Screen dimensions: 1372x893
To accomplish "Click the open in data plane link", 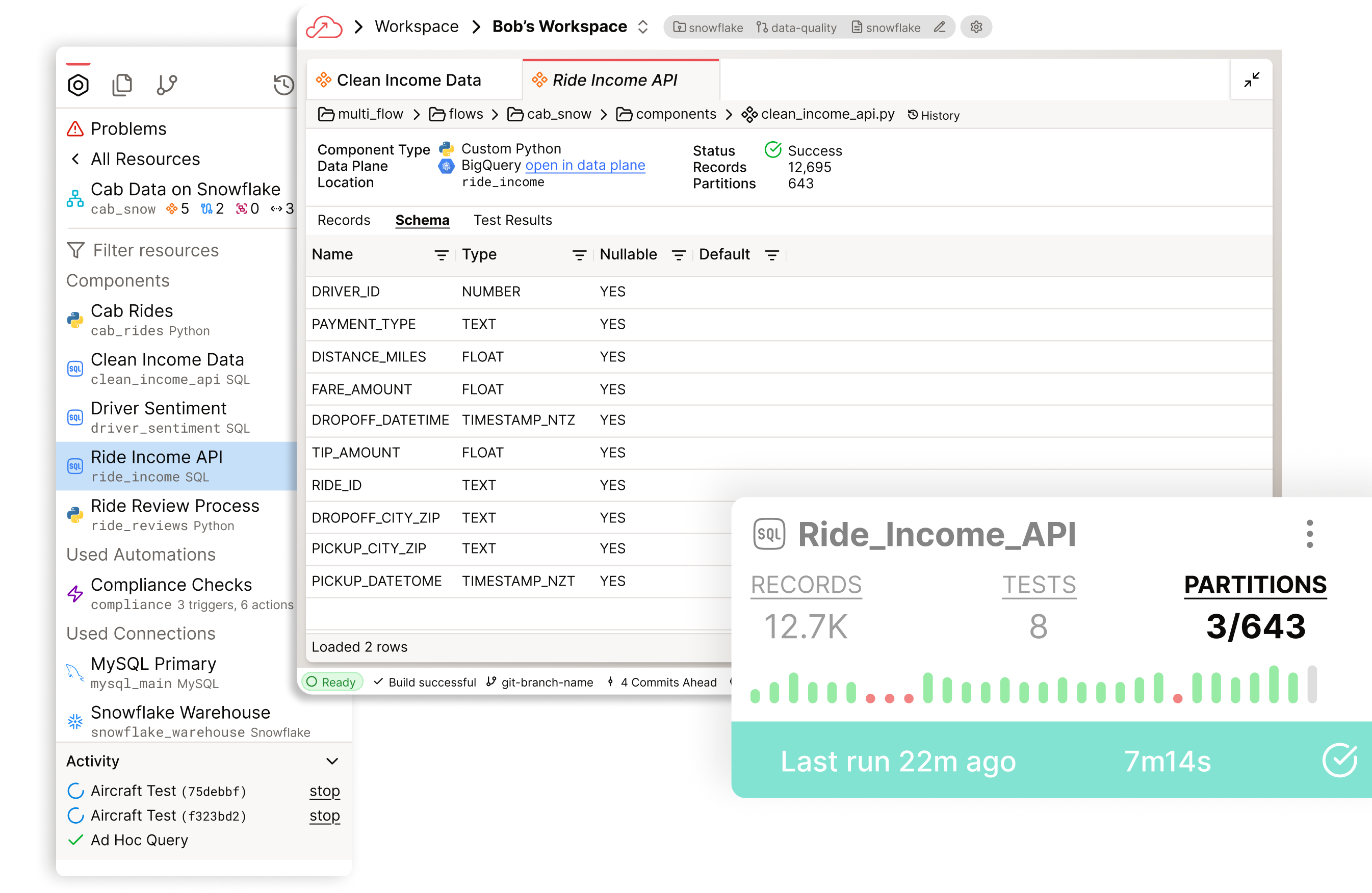I will pyautogui.click(x=585, y=165).
